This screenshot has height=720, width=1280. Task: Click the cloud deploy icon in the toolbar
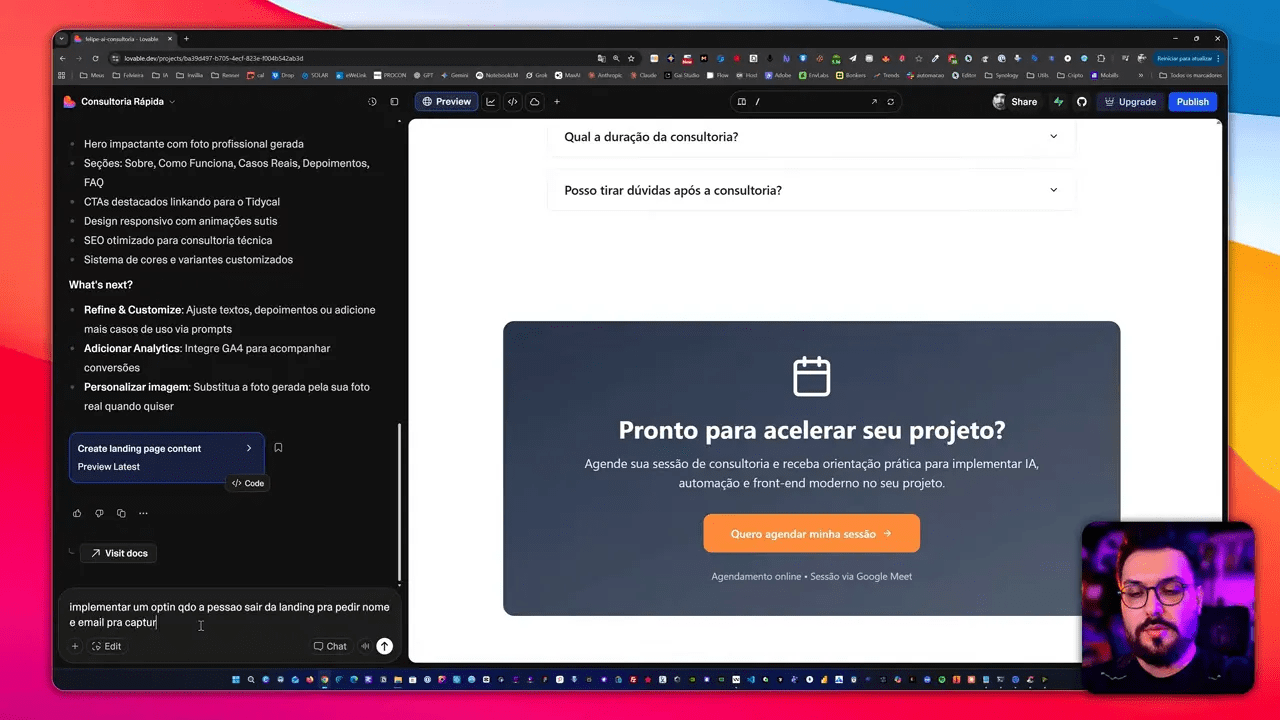tap(534, 101)
